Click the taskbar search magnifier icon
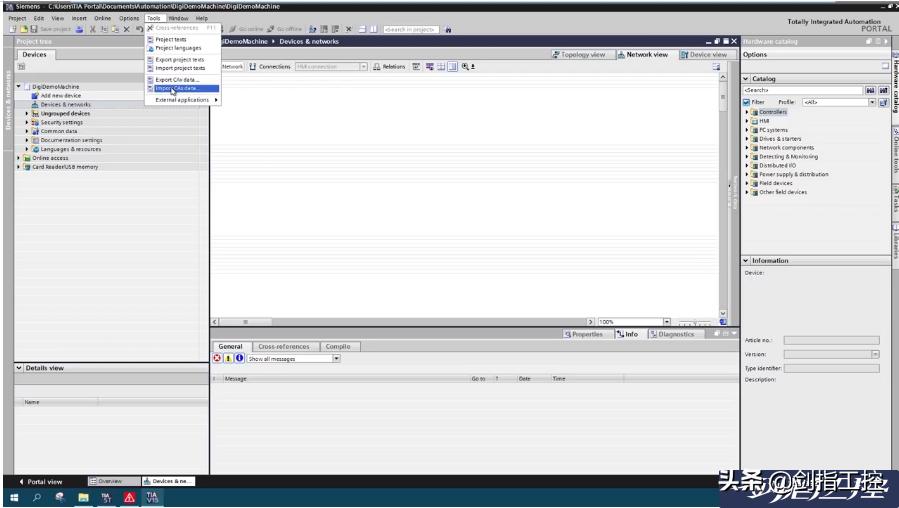This screenshot has width=899, height=508. point(37,497)
